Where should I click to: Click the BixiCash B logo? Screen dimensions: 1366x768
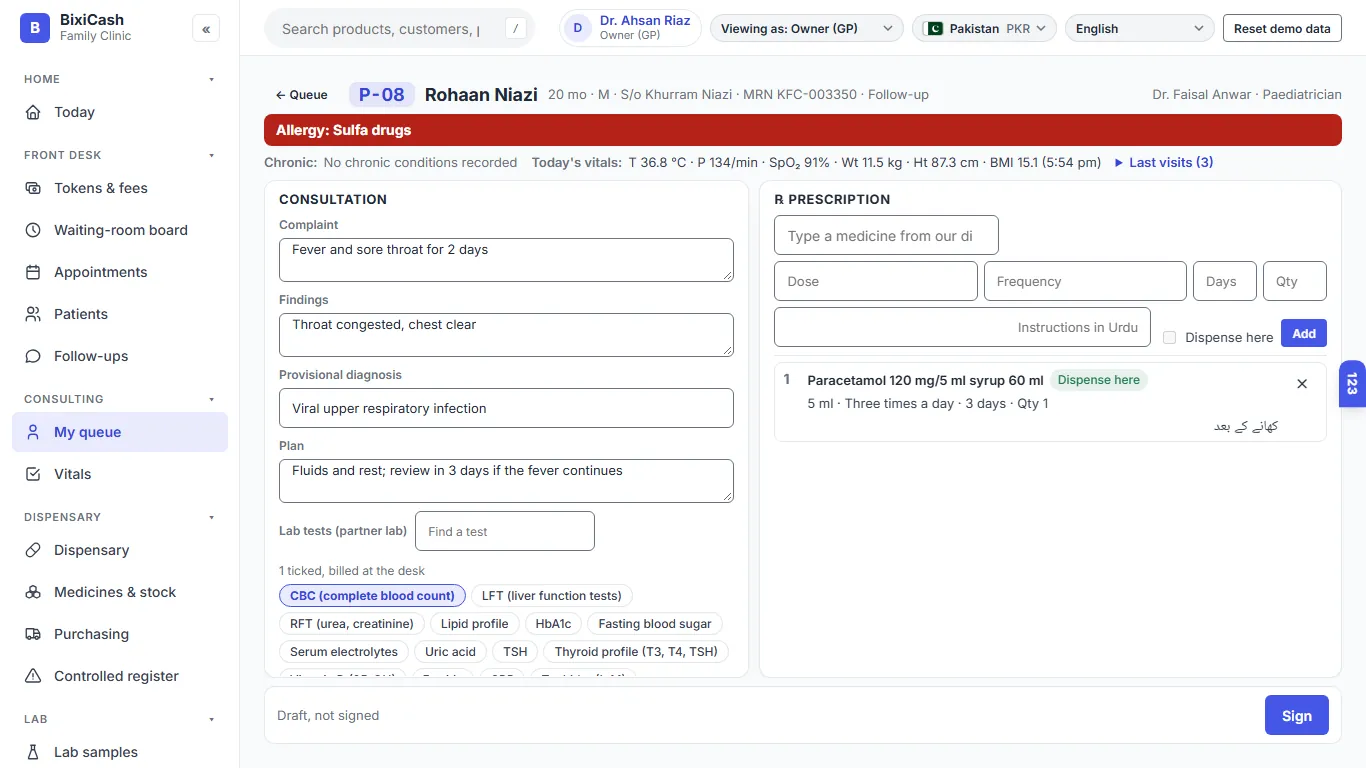point(35,28)
